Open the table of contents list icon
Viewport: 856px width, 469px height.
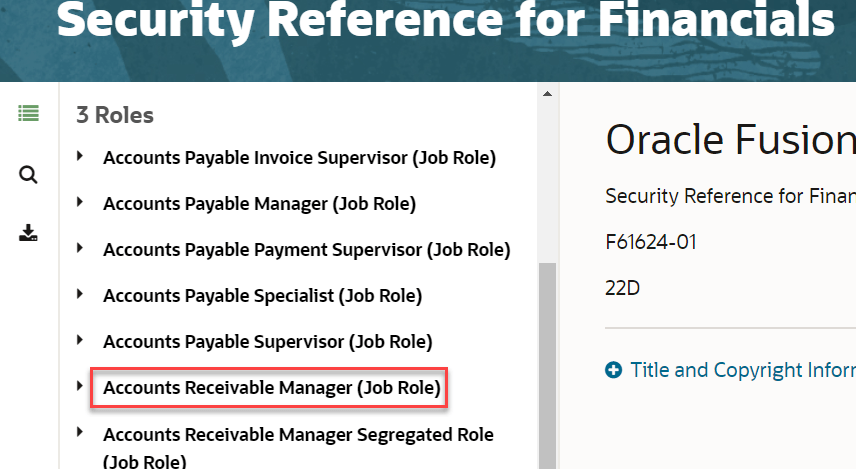click(28, 114)
